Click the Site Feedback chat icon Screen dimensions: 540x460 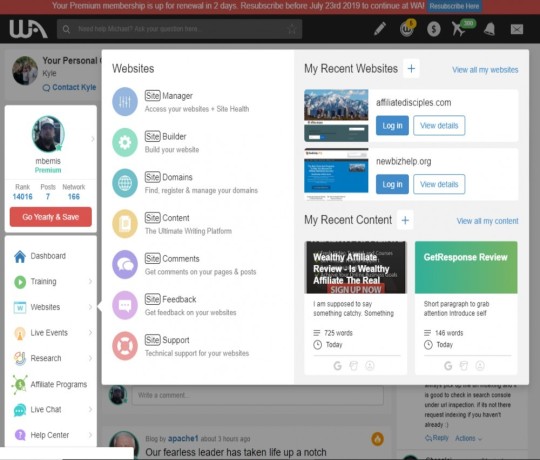click(x=125, y=305)
